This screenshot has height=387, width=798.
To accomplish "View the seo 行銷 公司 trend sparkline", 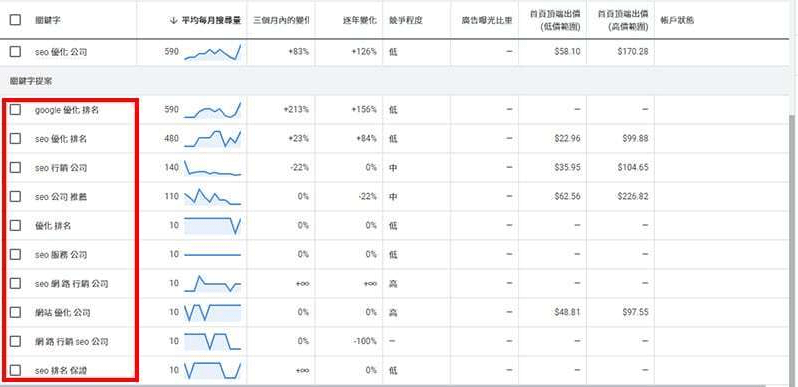I will 213,168.
